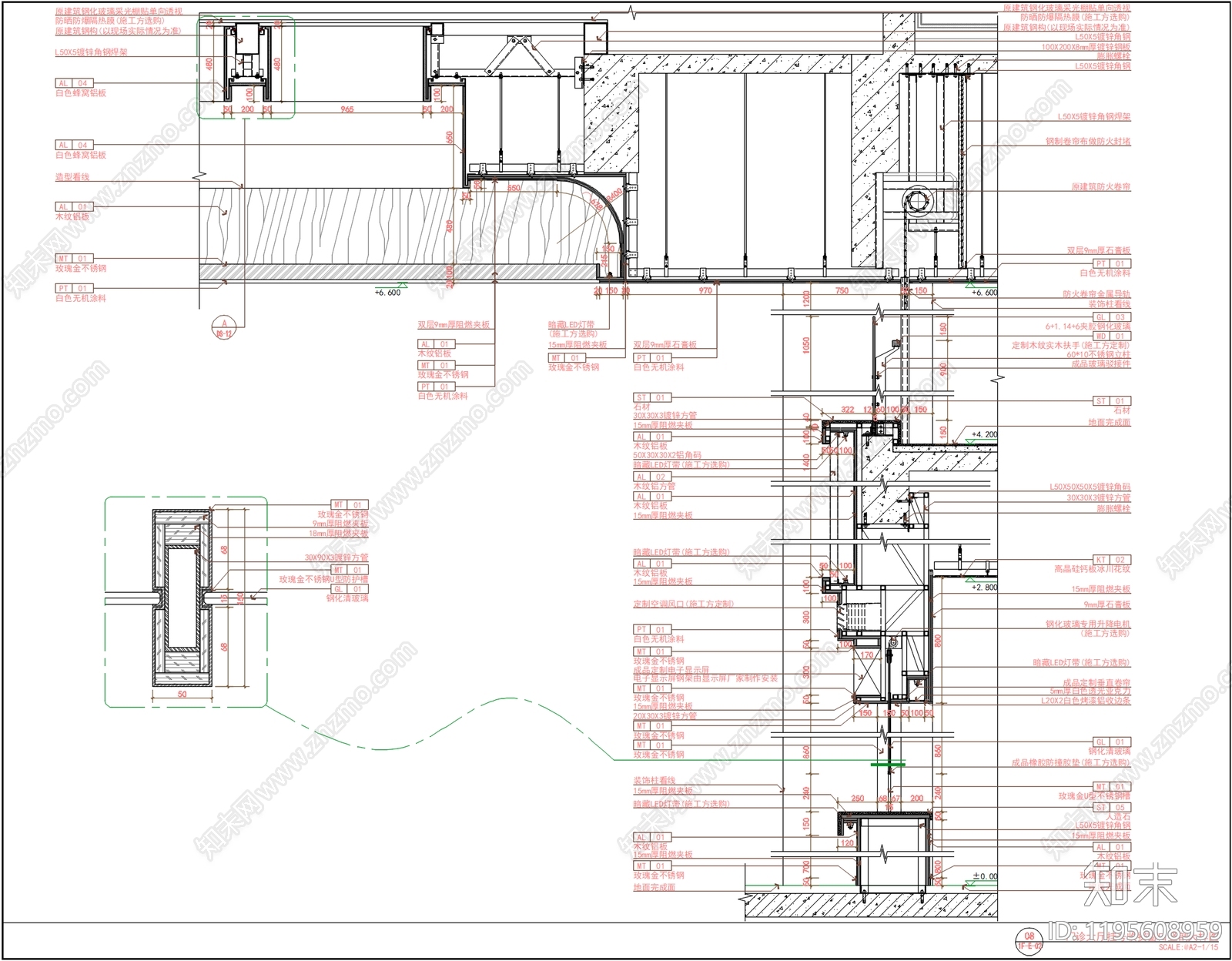The image size is (1232, 961).
Task: Click the 'KT 02' material tag
Action: (1112, 561)
